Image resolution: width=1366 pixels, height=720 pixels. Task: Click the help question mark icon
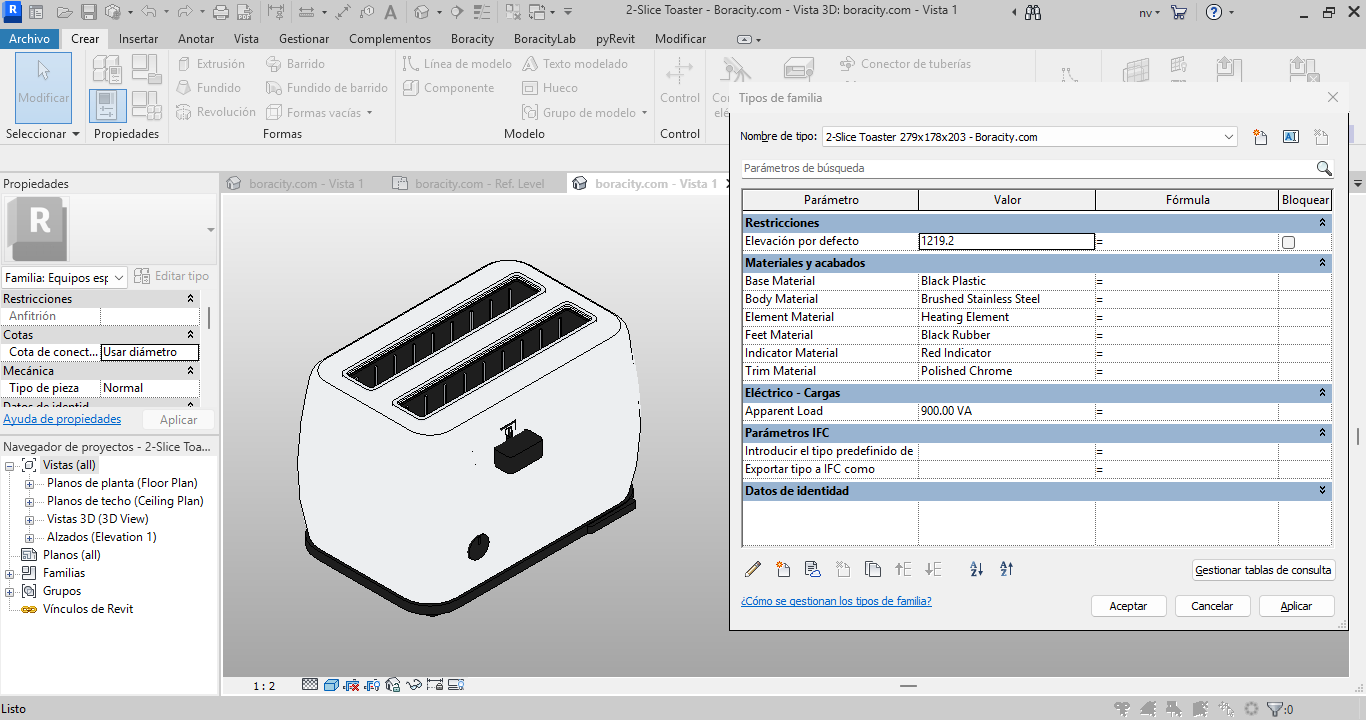[x=1214, y=13]
